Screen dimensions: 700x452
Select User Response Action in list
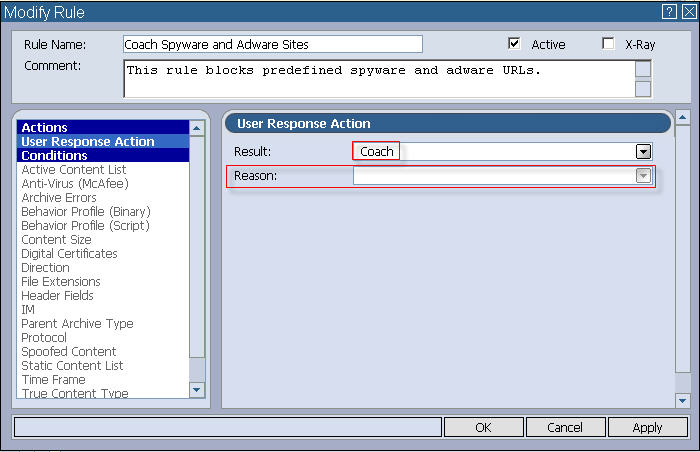pyautogui.click(x=88, y=142)
